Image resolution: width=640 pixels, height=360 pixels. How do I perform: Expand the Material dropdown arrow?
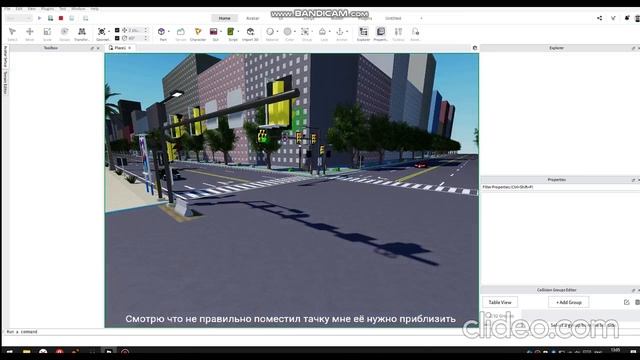[277, 32]
